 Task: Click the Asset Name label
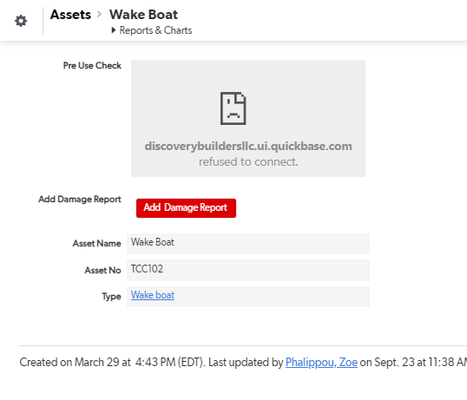click(97, 244)
